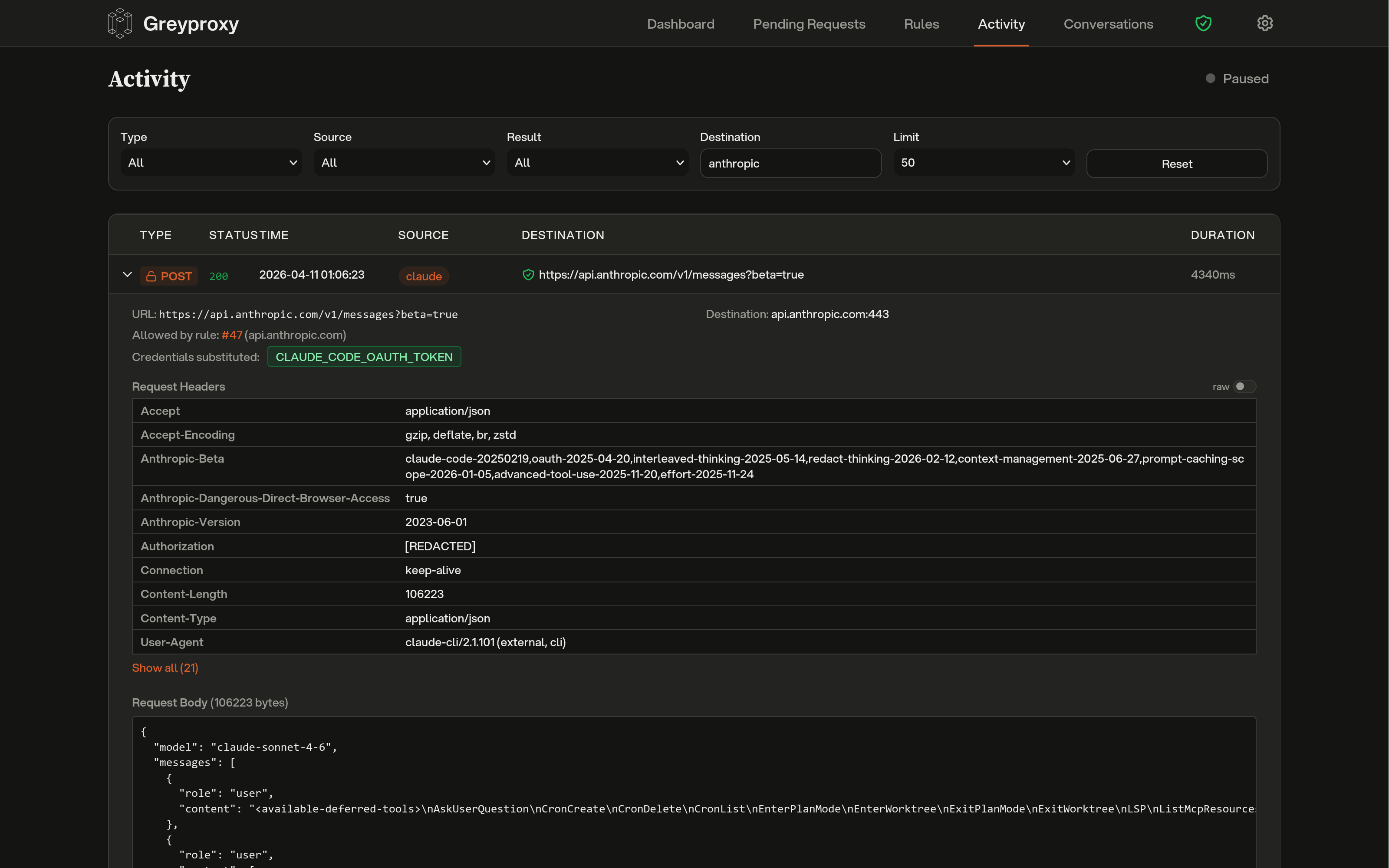Navigate to the Conversations section

point(1108,23)
